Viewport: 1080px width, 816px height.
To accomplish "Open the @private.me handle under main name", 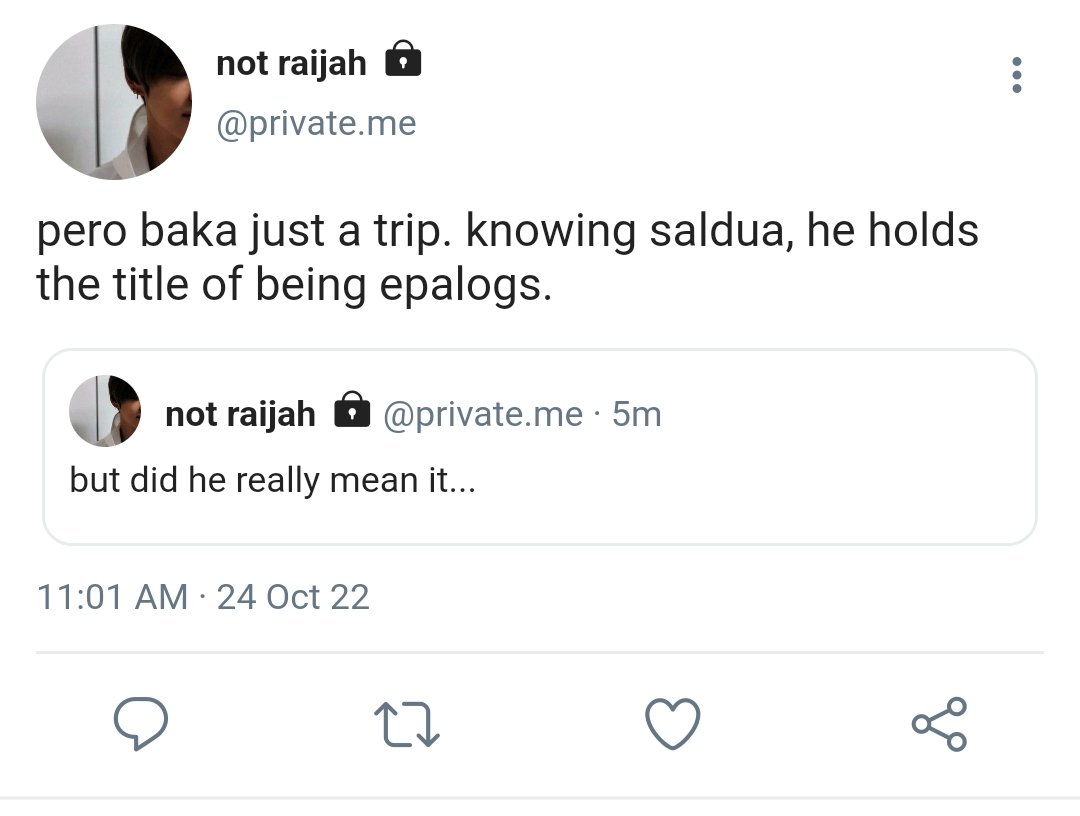I will pos(316,124).
